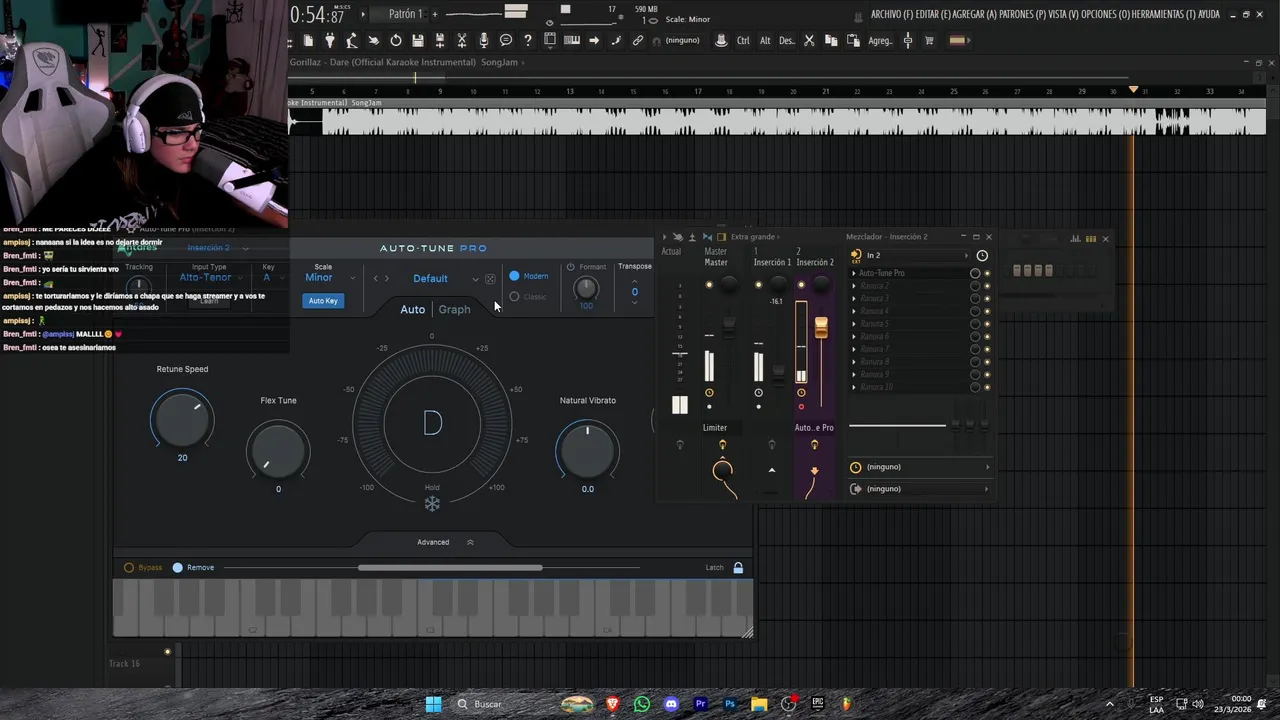Switch to the Auto tab
This screenshot has width=1280, height=720.
(412, 309)
